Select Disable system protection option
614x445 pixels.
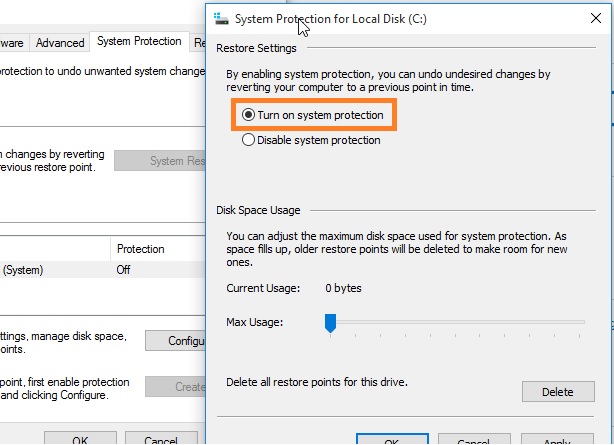coord(248,140)
